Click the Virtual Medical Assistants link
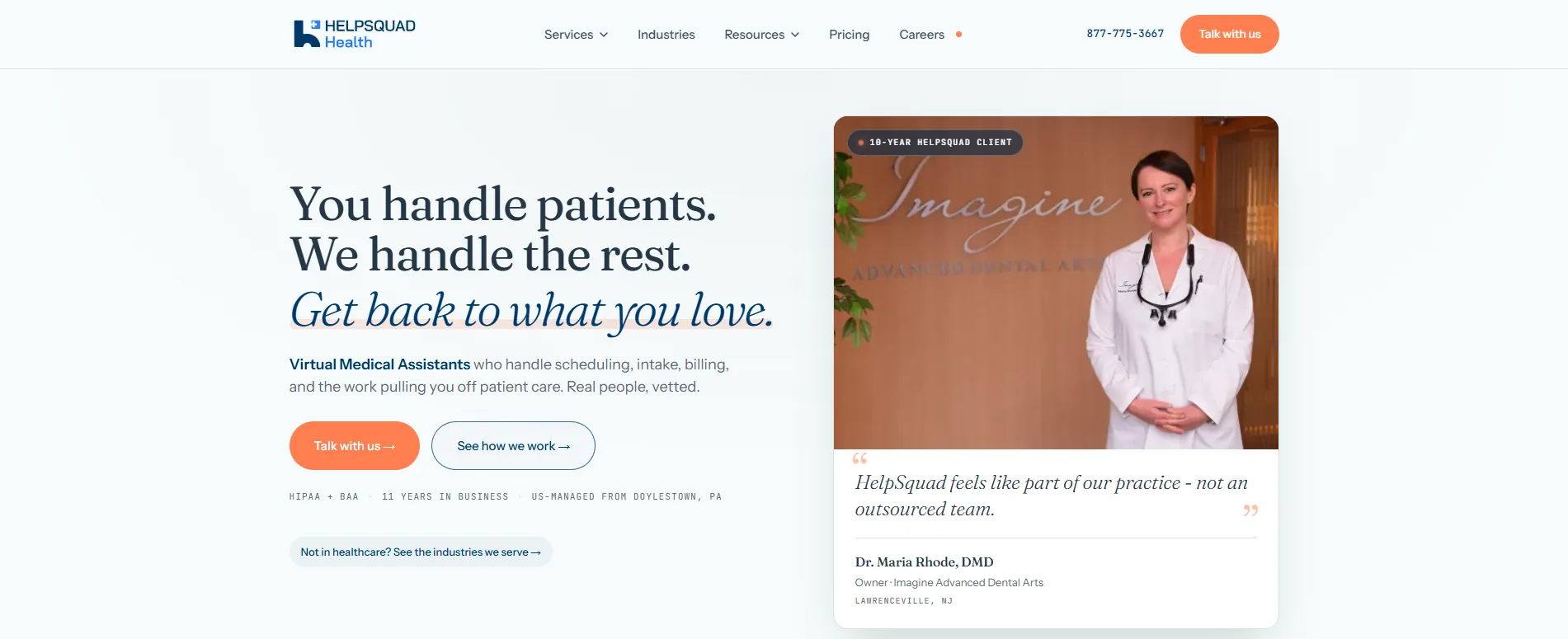Screen dimensions: 1568x639 379,364
